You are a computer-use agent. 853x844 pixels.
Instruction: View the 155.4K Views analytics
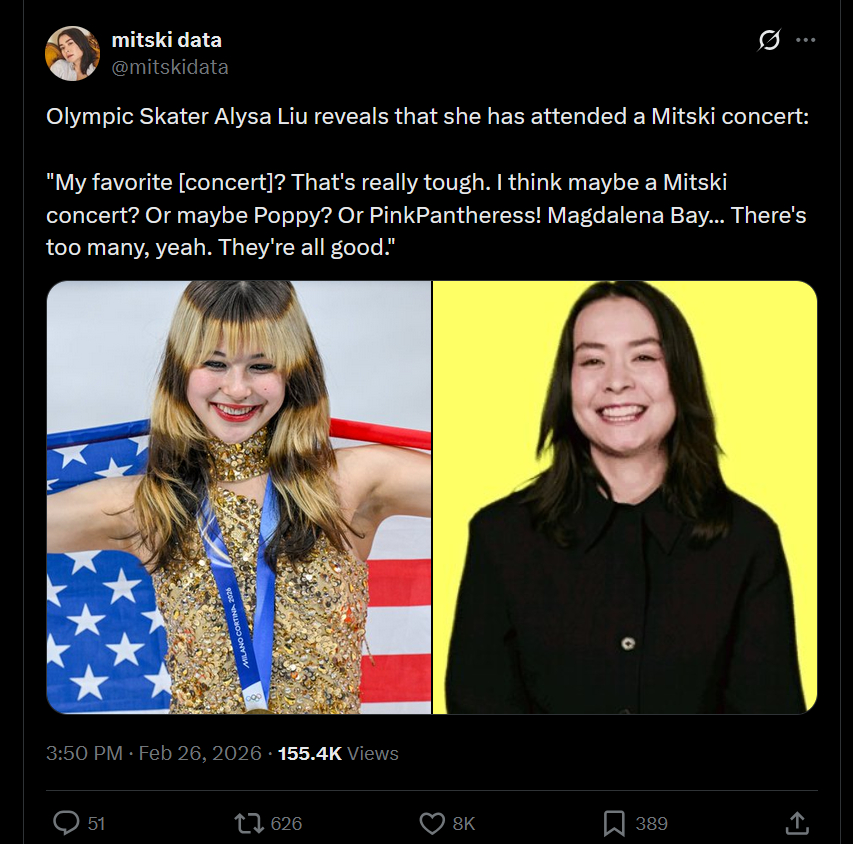(338, 753)
